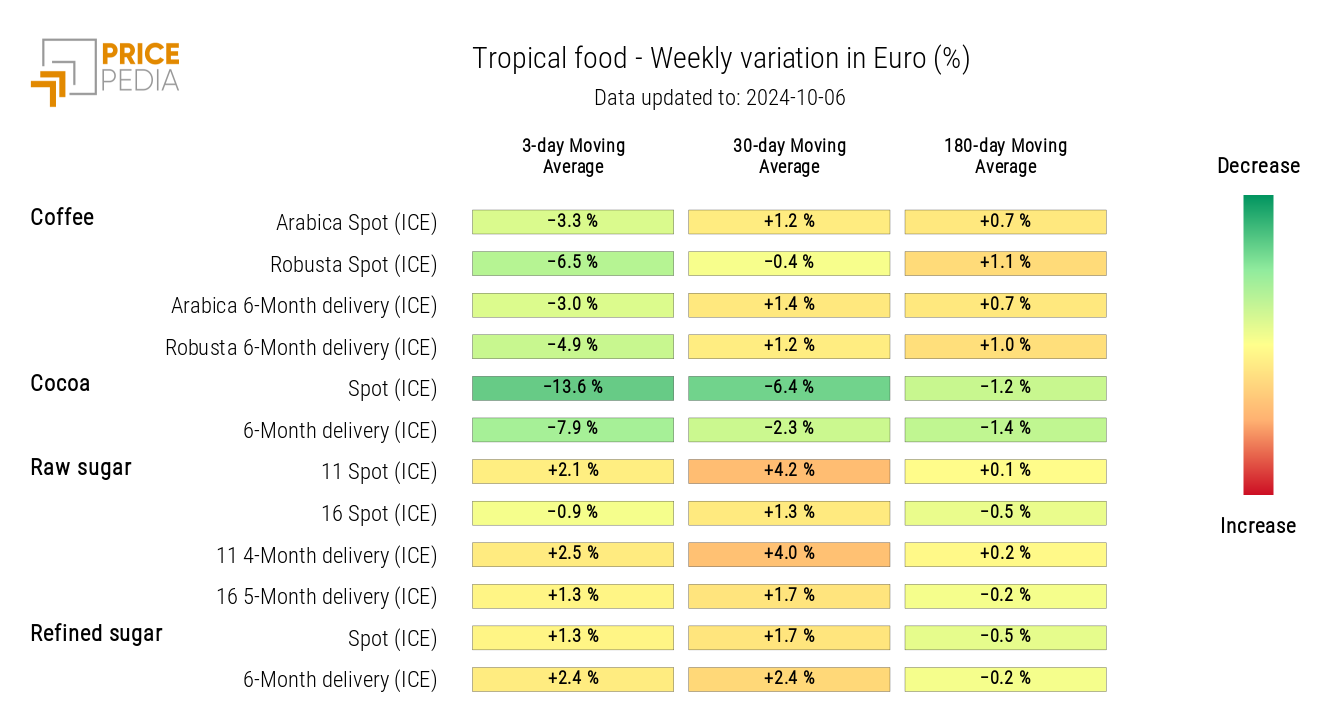Click the Robusta Spot -6.5 % cell

[x=573, y=263]
